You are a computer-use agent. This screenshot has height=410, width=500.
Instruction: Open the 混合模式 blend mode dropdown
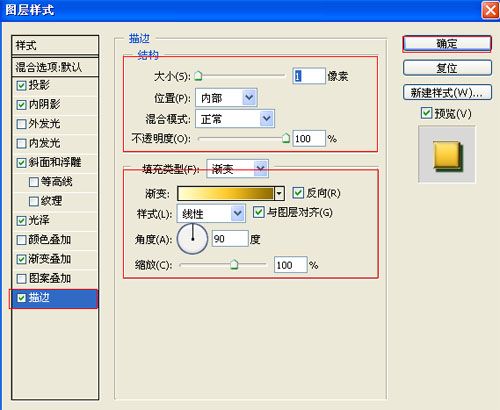pos(235,119)
